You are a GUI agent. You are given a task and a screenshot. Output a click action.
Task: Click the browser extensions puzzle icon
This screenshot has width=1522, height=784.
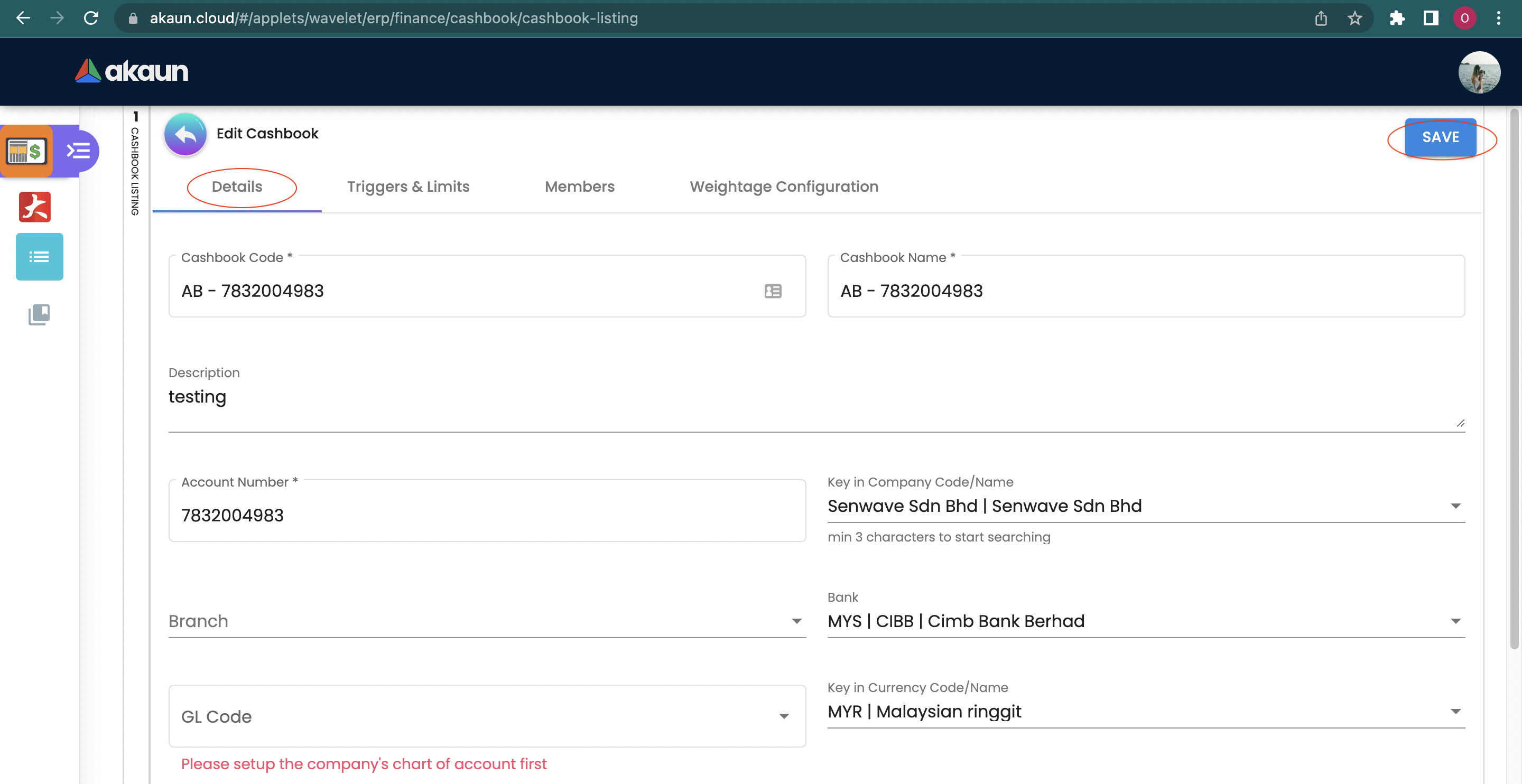[1397, 18]
